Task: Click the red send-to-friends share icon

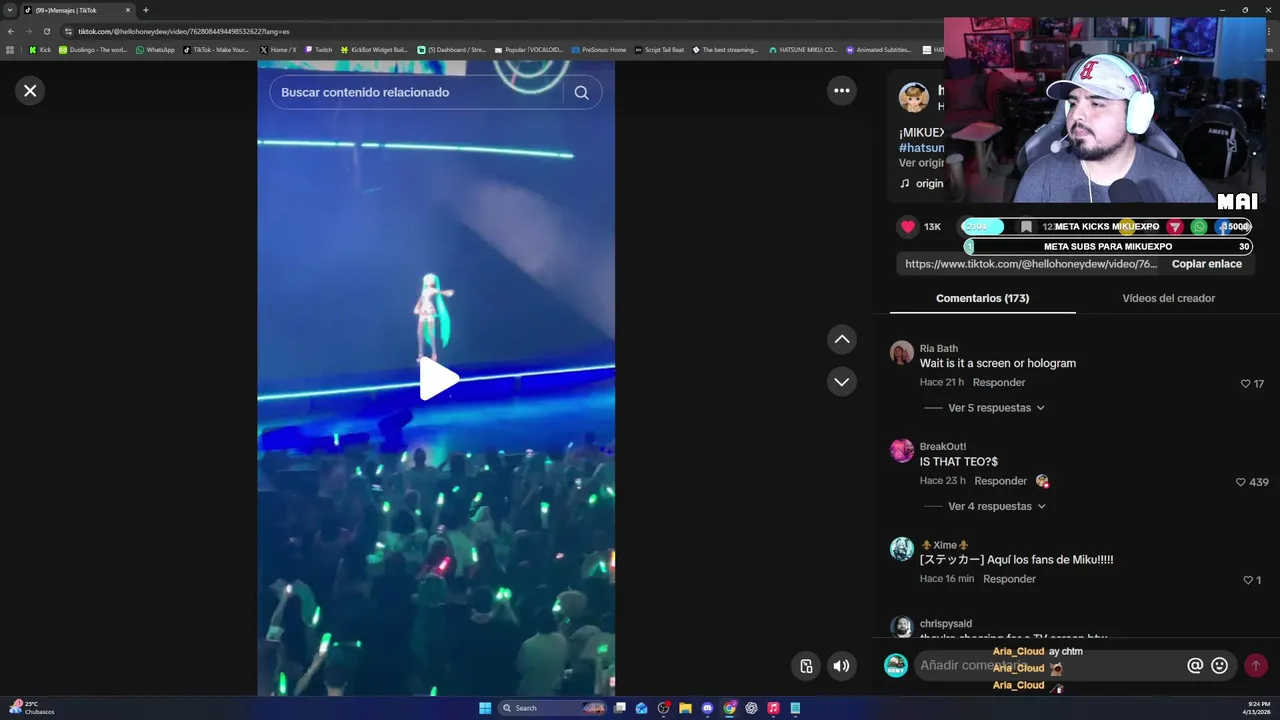Action: 1175,227
